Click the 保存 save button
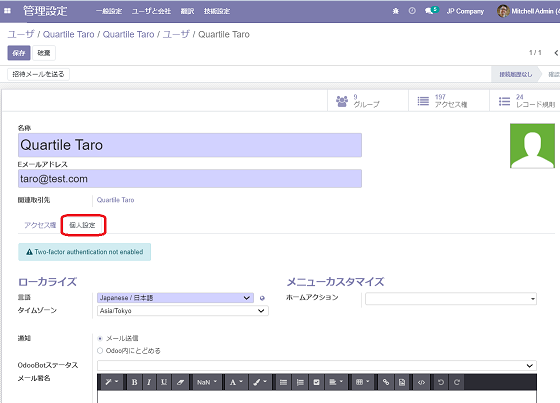The image size is (560, 403). pyautogui.click(x=19, y=53)
